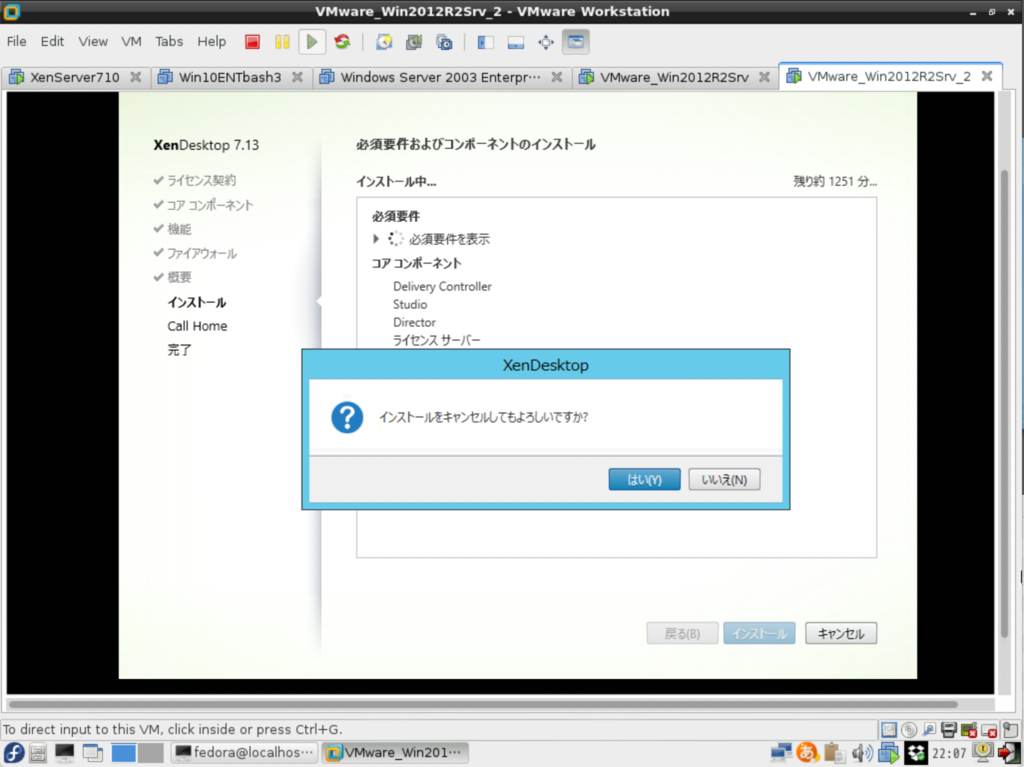
Task: Click the CD/DVD device status icon
Action: point(909,729)
